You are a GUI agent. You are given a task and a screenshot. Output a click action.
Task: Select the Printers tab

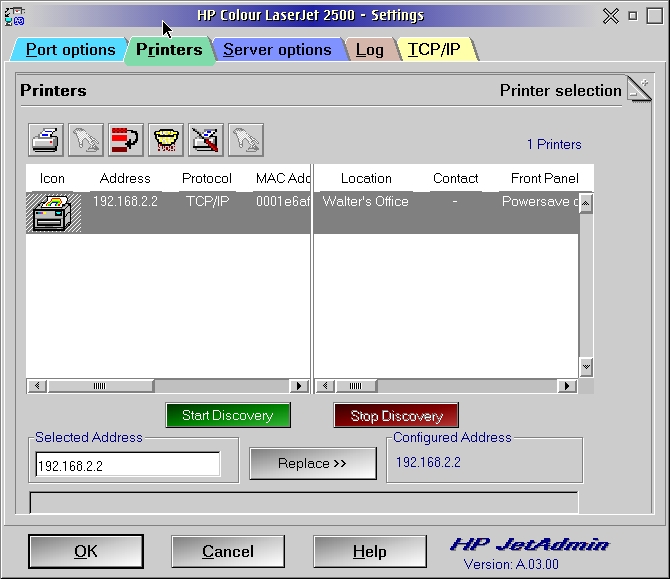point(169,50)
